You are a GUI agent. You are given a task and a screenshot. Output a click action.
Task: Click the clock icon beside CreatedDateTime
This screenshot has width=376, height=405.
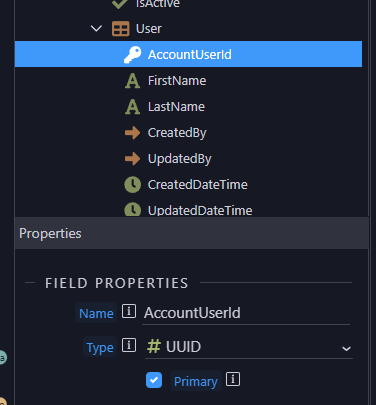(133, 185)
